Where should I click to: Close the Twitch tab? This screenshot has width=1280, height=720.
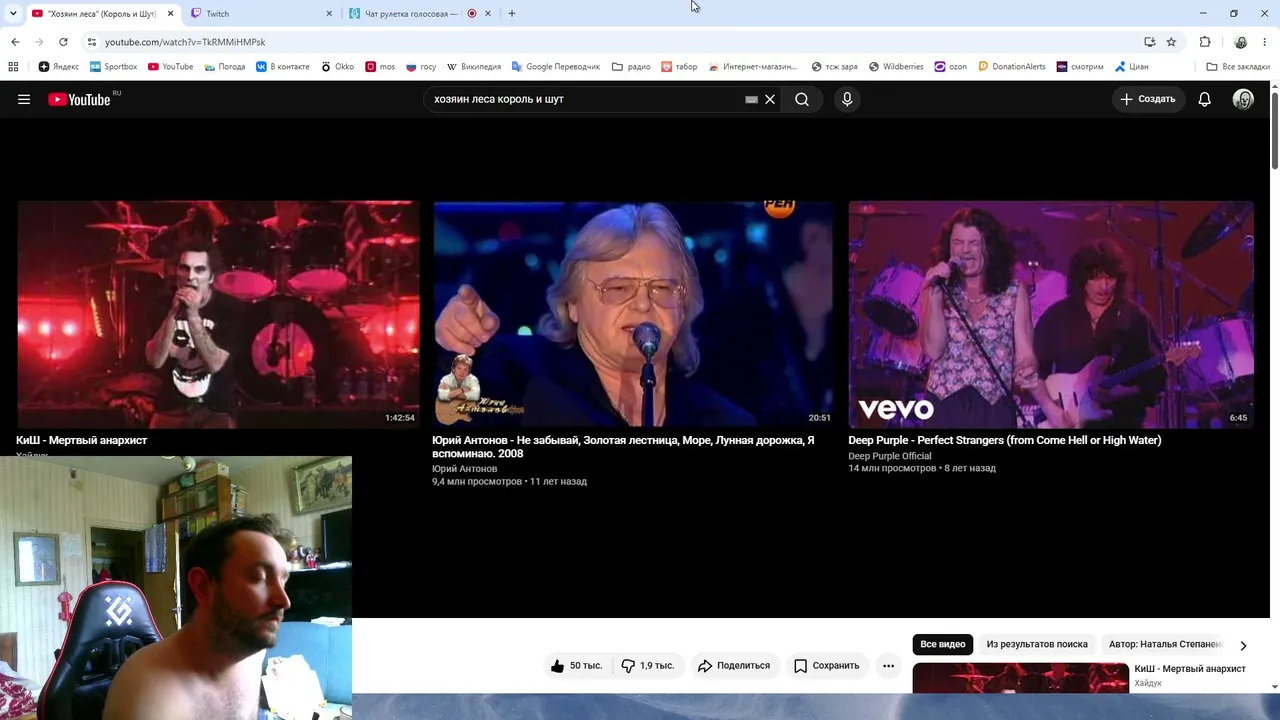pos(330,13)
